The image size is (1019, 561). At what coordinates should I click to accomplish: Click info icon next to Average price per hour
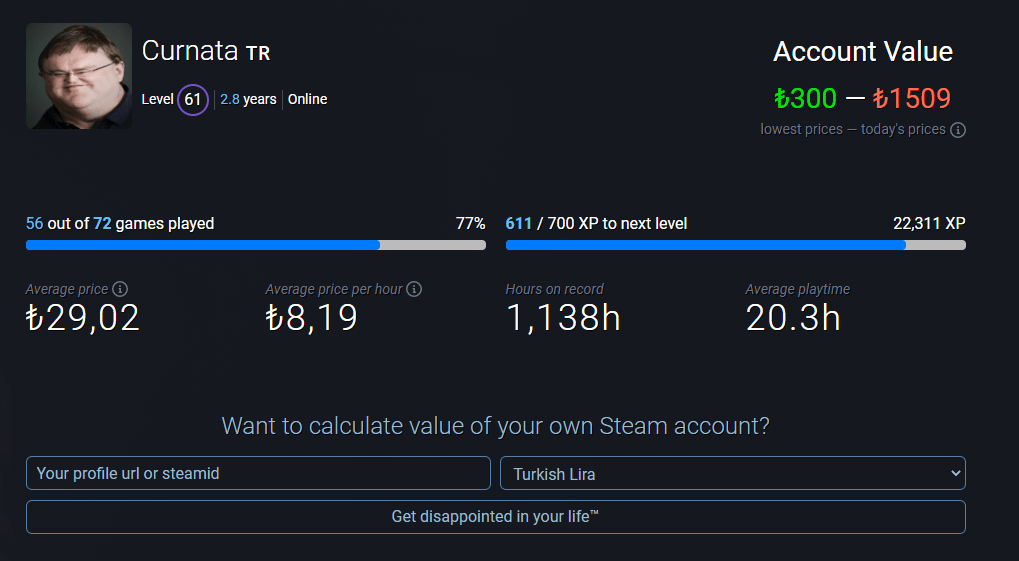coord(414,289)
